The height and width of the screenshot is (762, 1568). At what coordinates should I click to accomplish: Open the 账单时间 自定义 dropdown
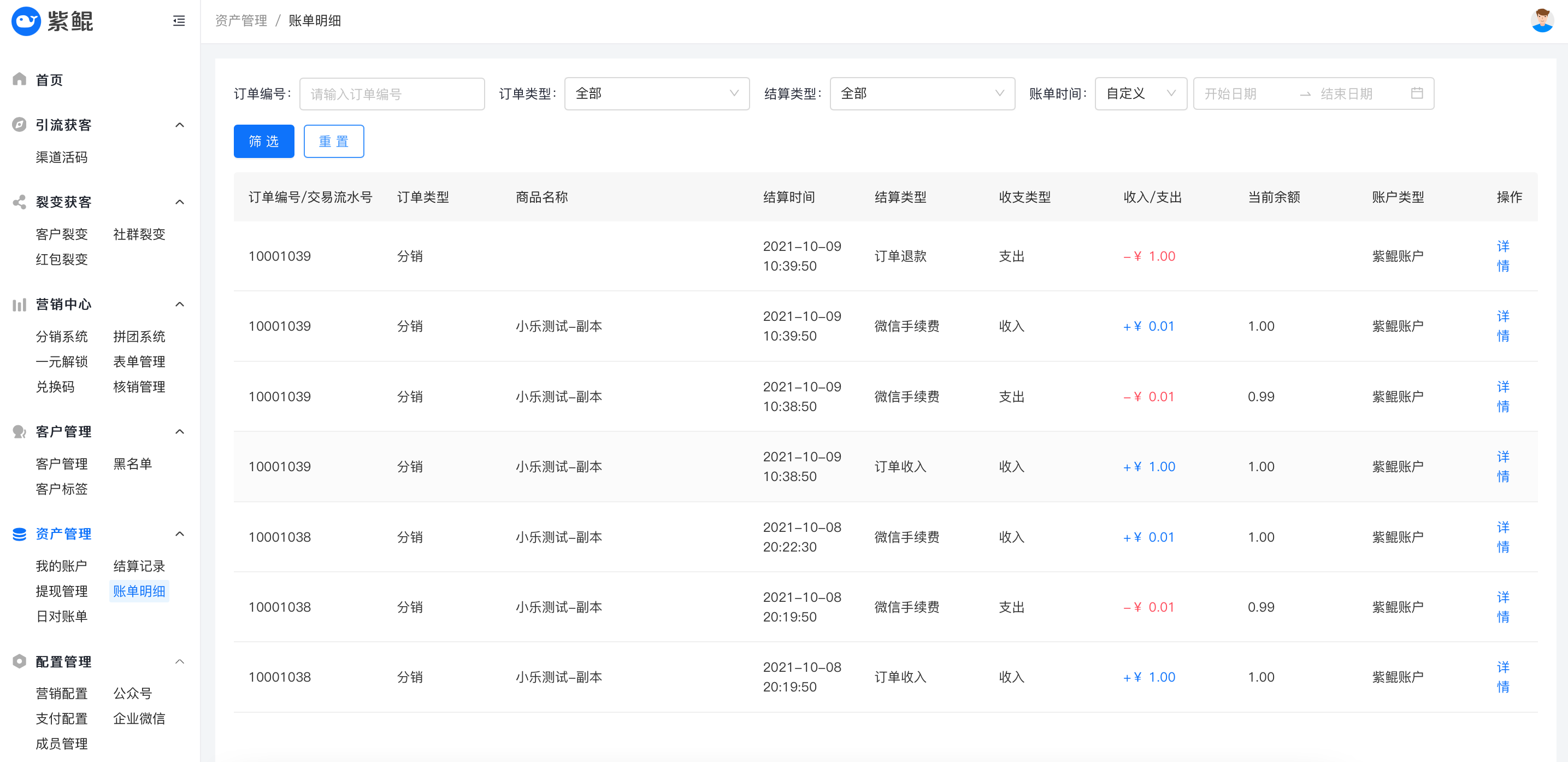pos(1140,93)
